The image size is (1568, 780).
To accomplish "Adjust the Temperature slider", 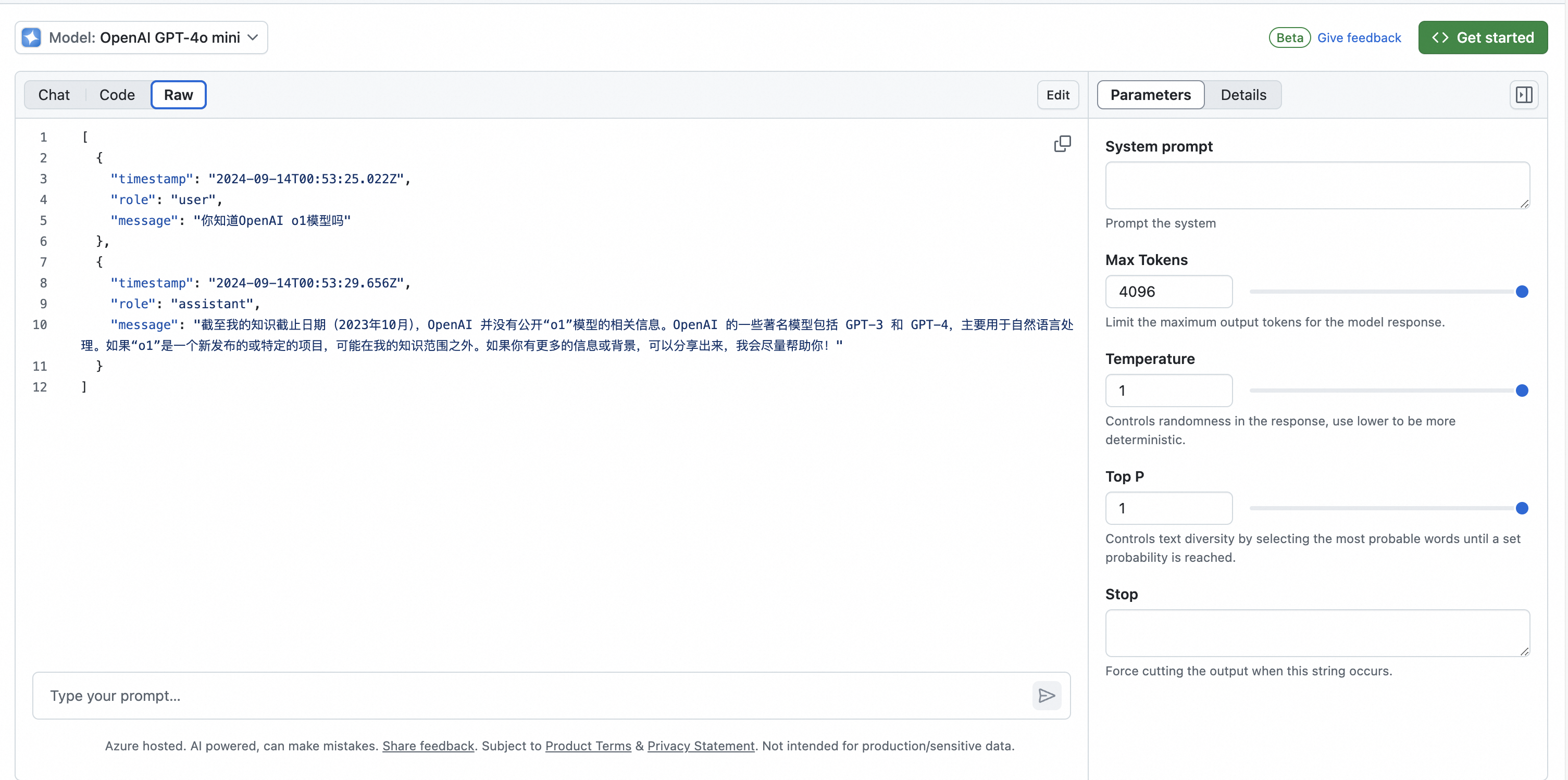I will 1522,390.
